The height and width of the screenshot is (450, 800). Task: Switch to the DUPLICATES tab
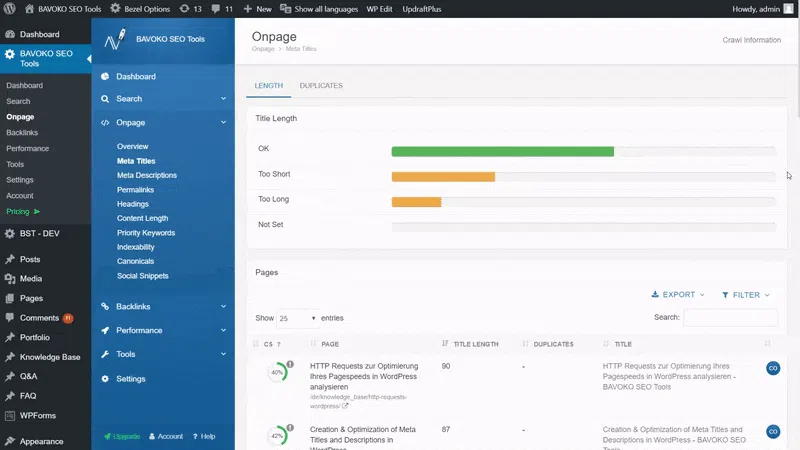(321, 86)
